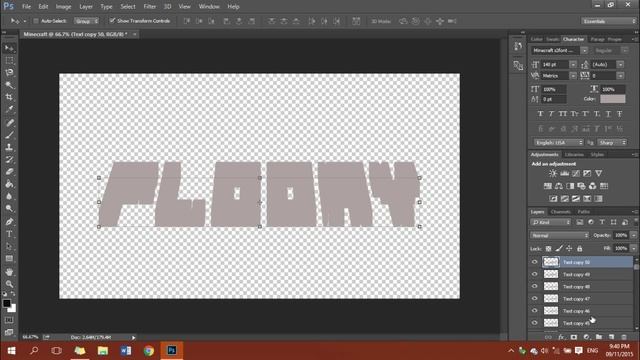The width and height of the screenshot is (640, 360).
Task: Select the Lasso tool
Action: point(9,73)
